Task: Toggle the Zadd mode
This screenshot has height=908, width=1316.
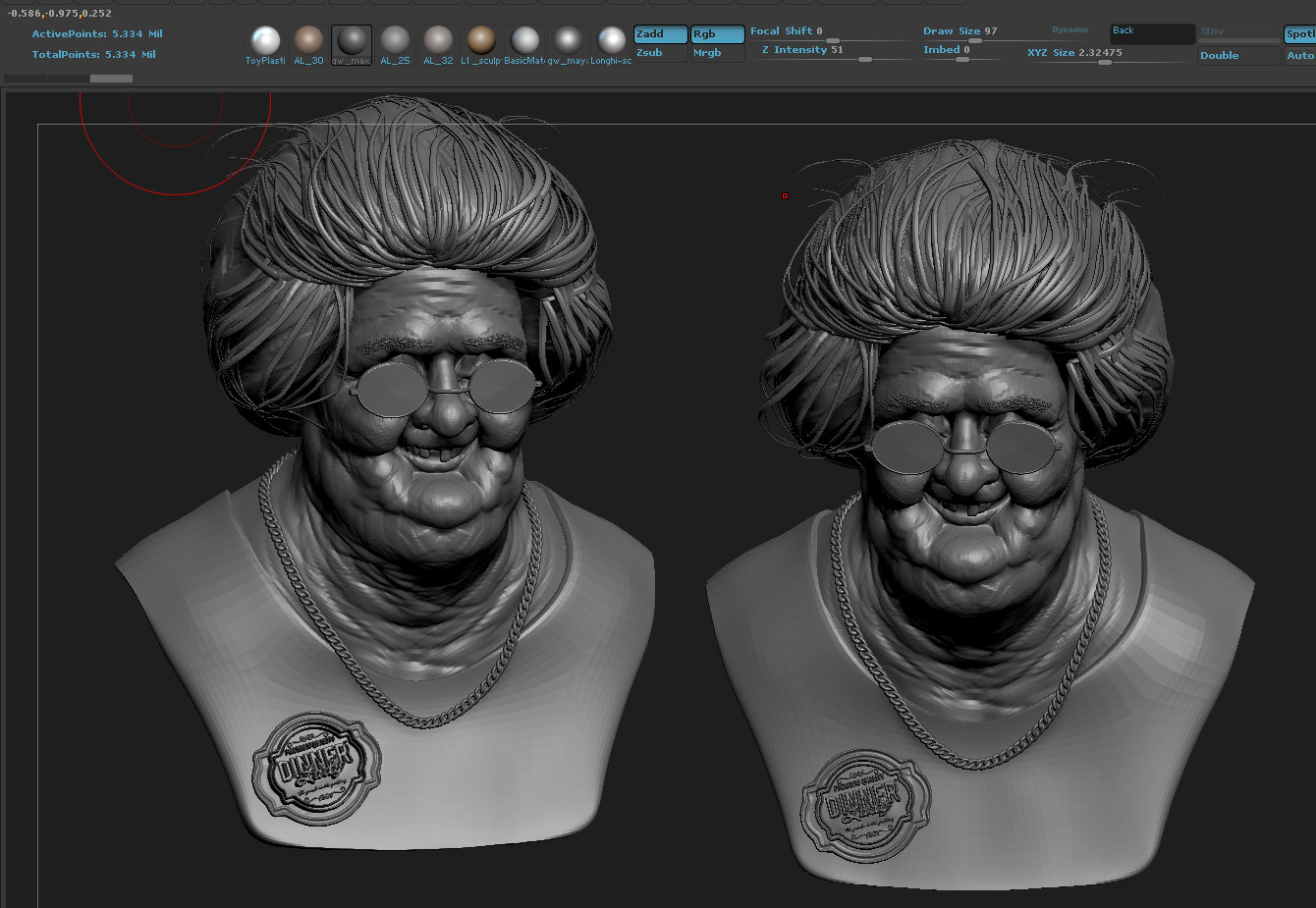Action: pos(661,34)
